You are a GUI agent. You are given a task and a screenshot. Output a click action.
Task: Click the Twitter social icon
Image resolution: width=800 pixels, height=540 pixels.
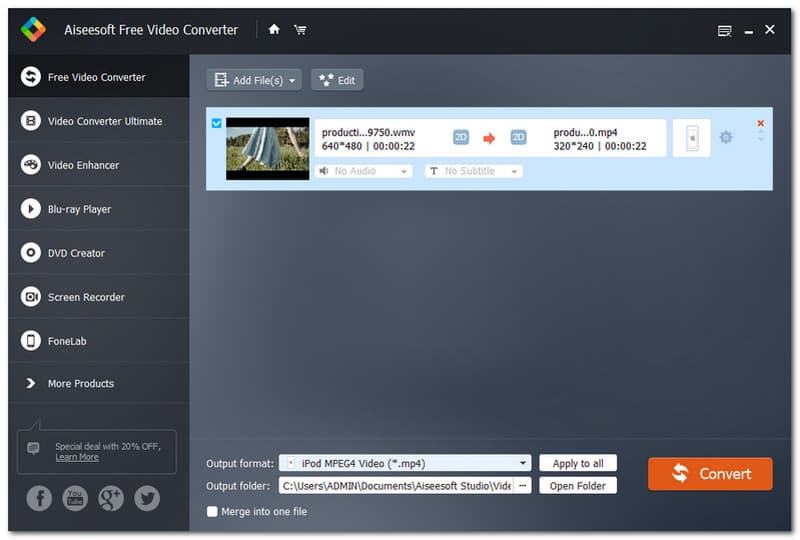[x=147, y=498]
